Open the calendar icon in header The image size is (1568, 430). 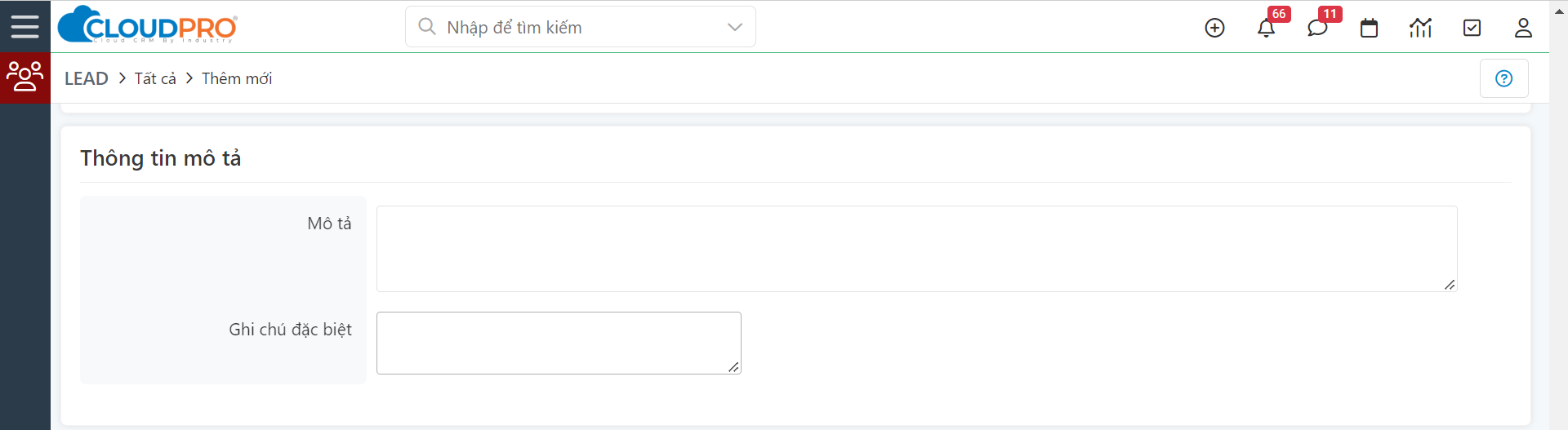click(x=1369, y=28)
